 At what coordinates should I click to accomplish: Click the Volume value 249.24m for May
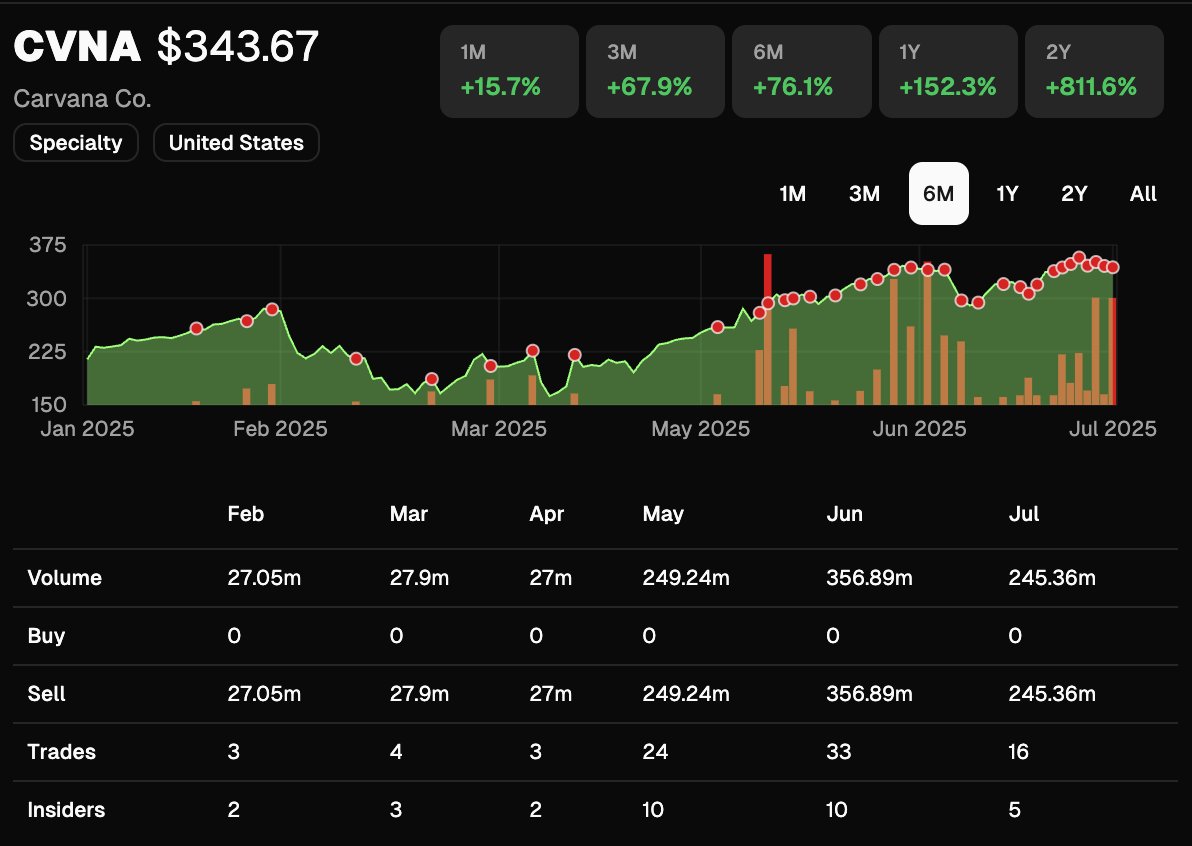pyautogui.click(x=686, y=578)
